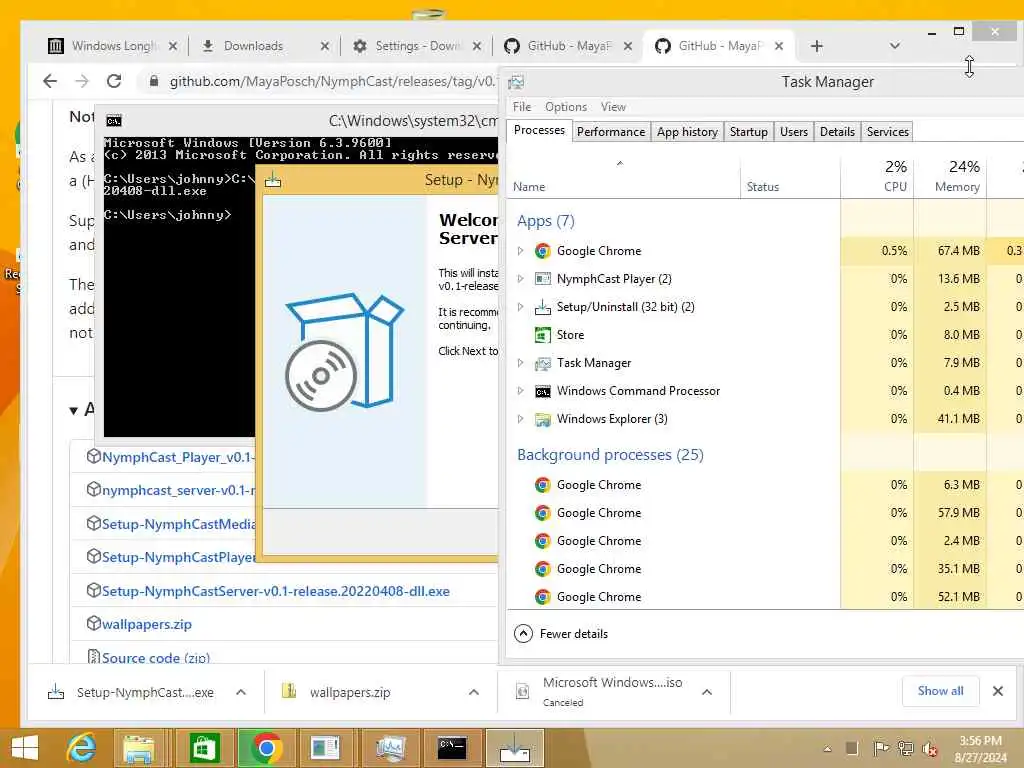The image size is (1024, 768).
Task: Expand the Task Manager process entry
Action: click(x=520, y=363)
